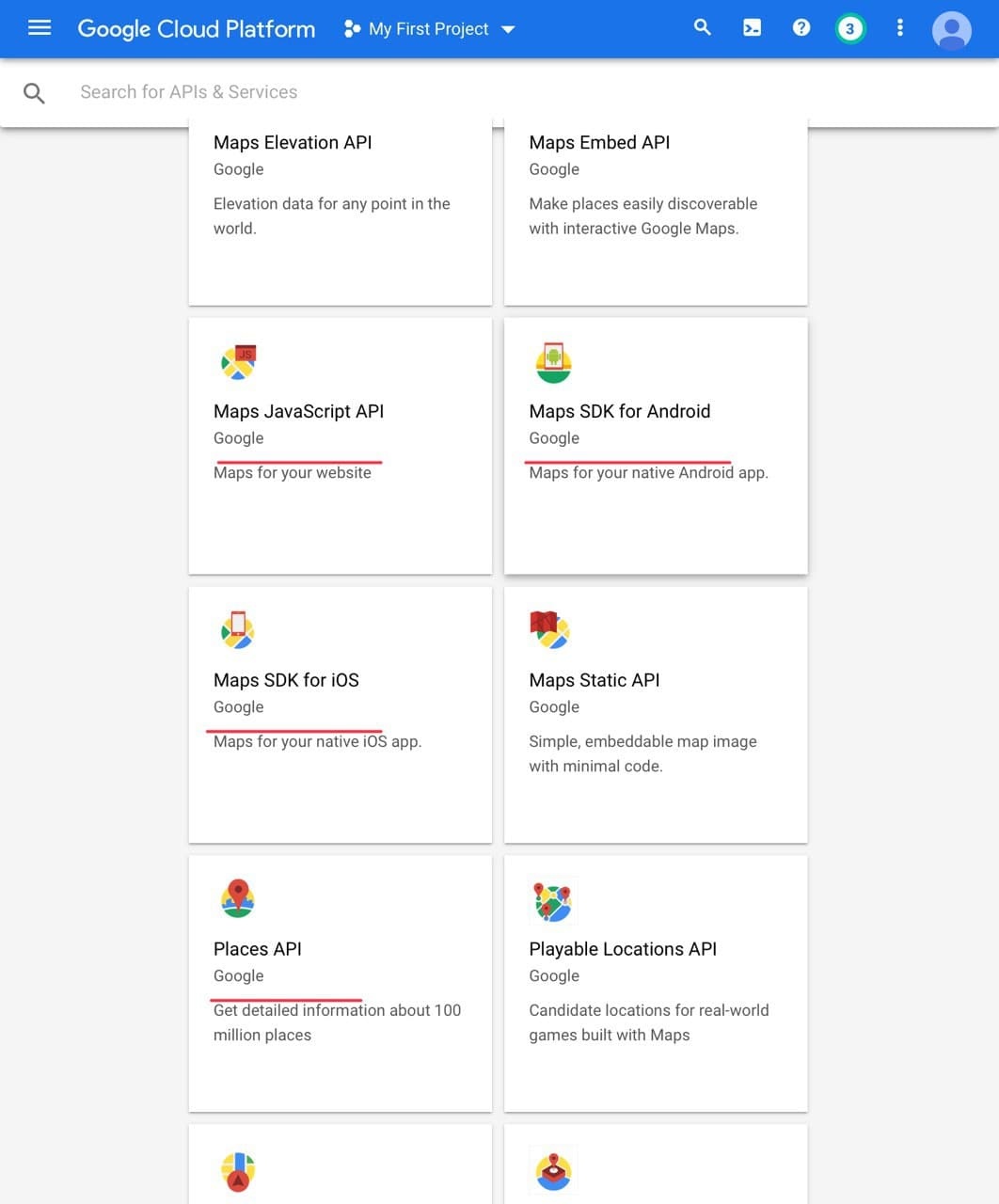
Task: Open the Maps Static API card
Action: tap(656, 715)
